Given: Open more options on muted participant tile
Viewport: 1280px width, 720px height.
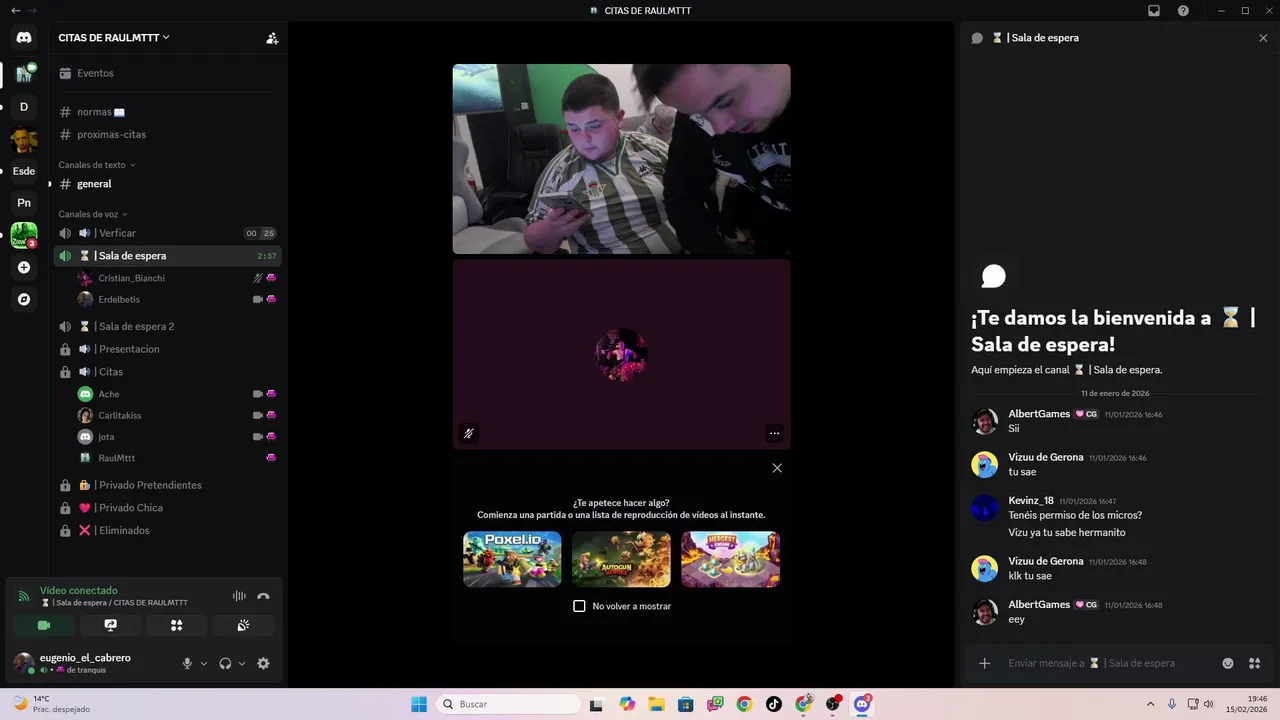Looking at the screenshot, I should pos(774,433).
